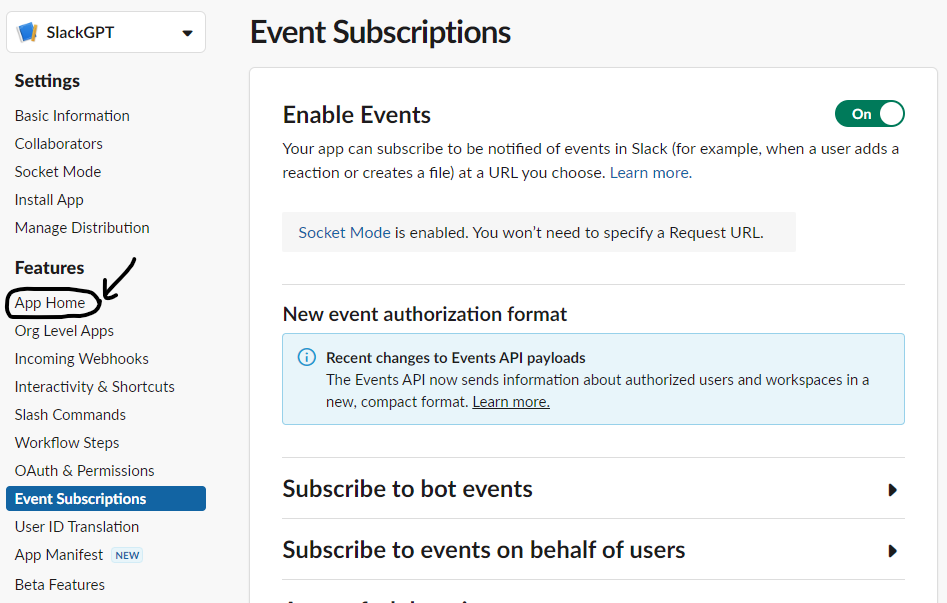Select Collaborators in the sidebar
The height and width of the screenshot is (603, 947).
pyautogui.click(x=59, y=144)
